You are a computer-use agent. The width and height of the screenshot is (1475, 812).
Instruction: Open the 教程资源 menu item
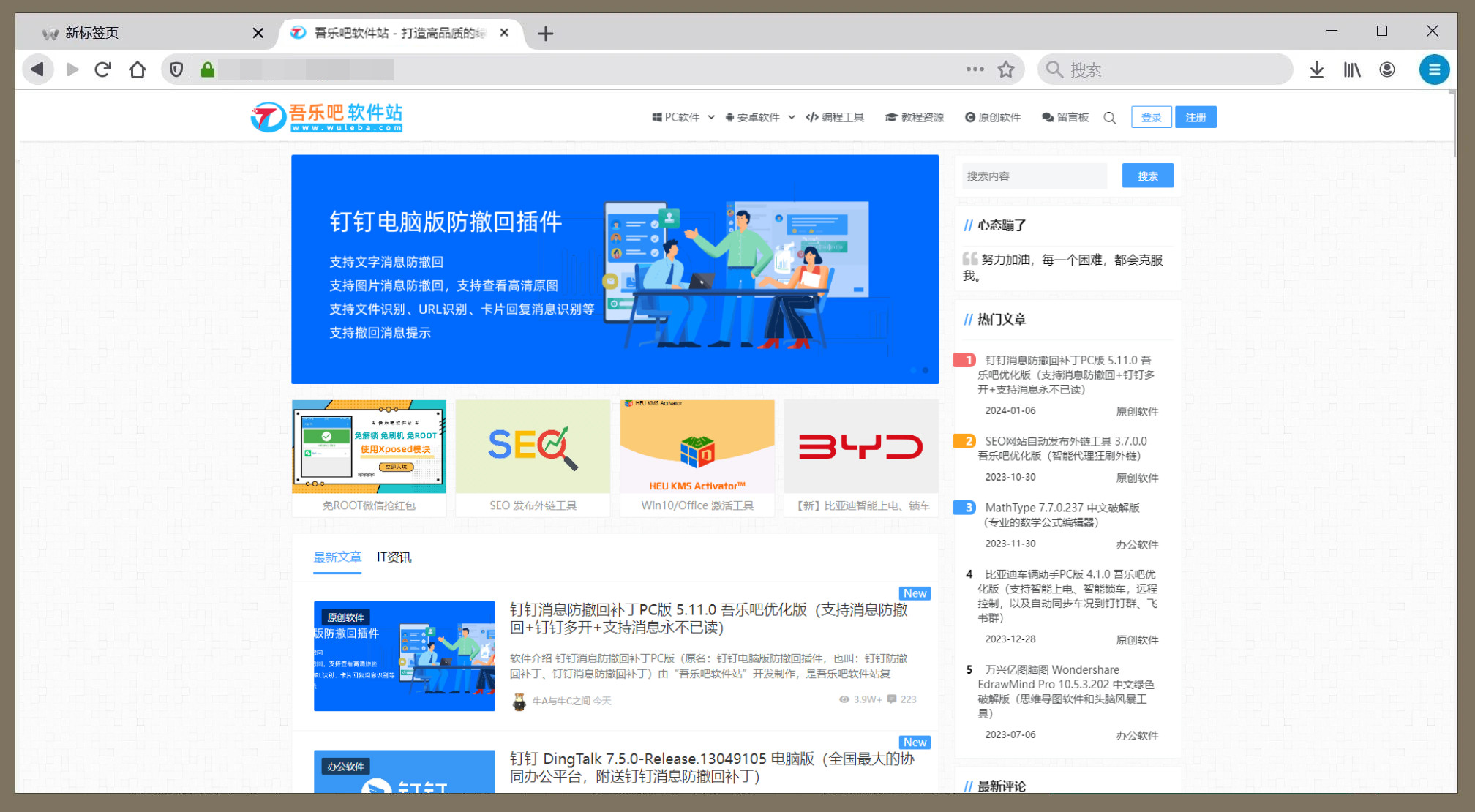(x=915, y=117)
